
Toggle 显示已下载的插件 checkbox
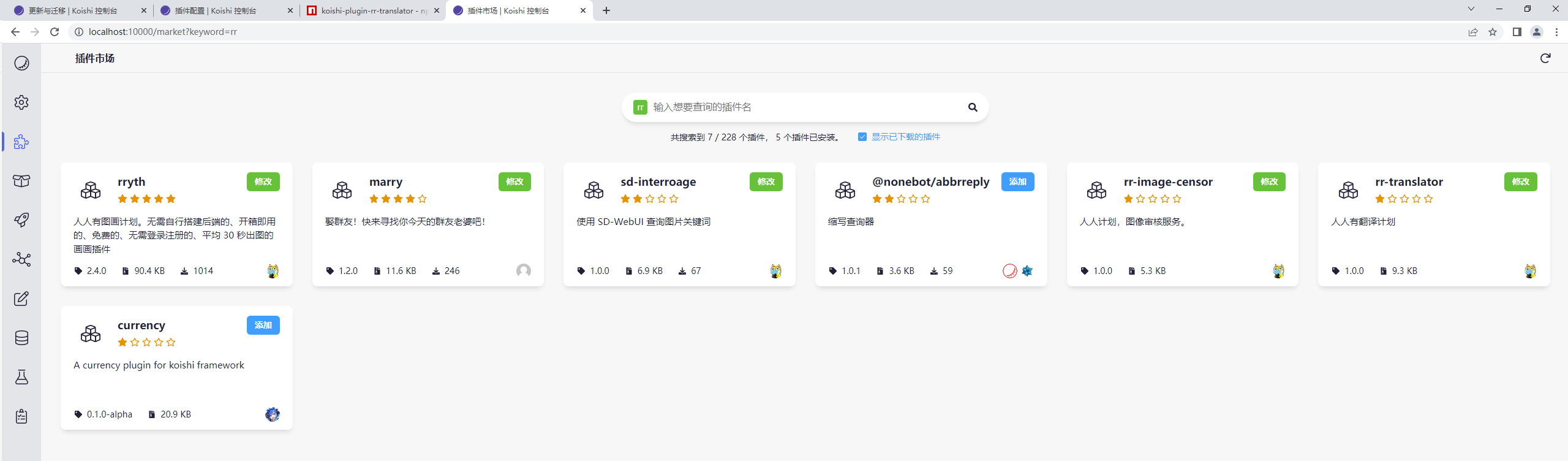[862, 137]
